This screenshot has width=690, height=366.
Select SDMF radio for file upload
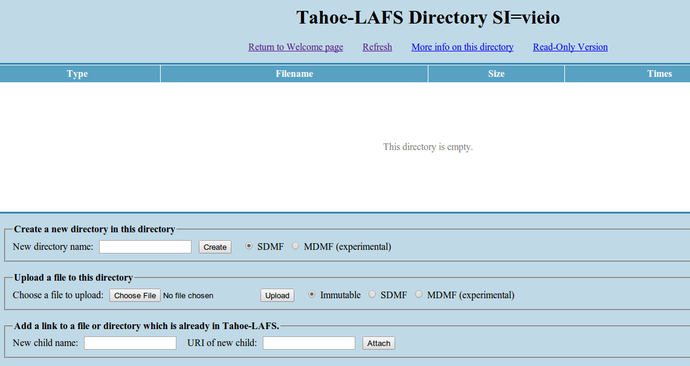click(x=372, y=294)
